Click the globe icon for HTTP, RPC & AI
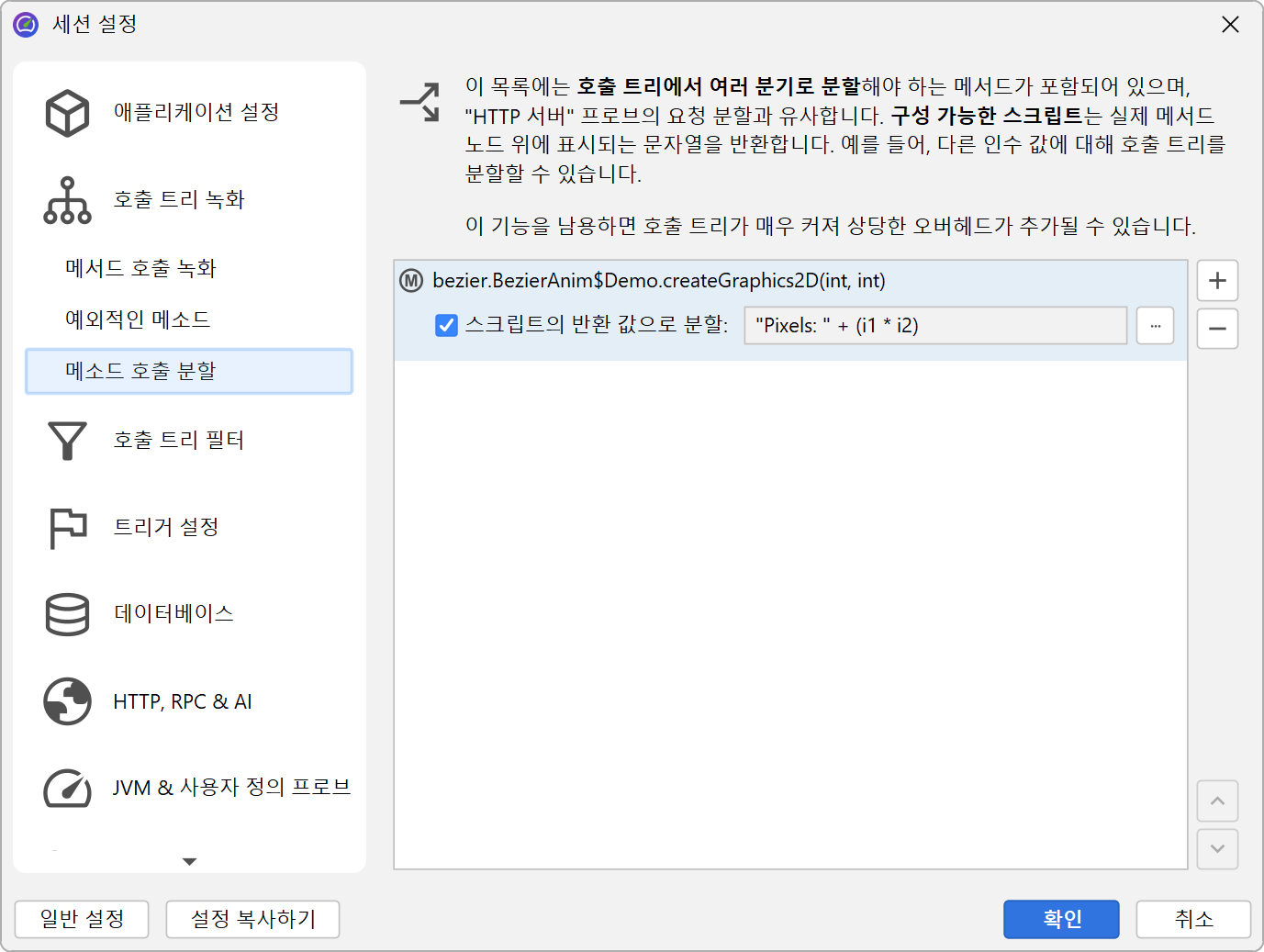1264x952 pixels. 67,701
